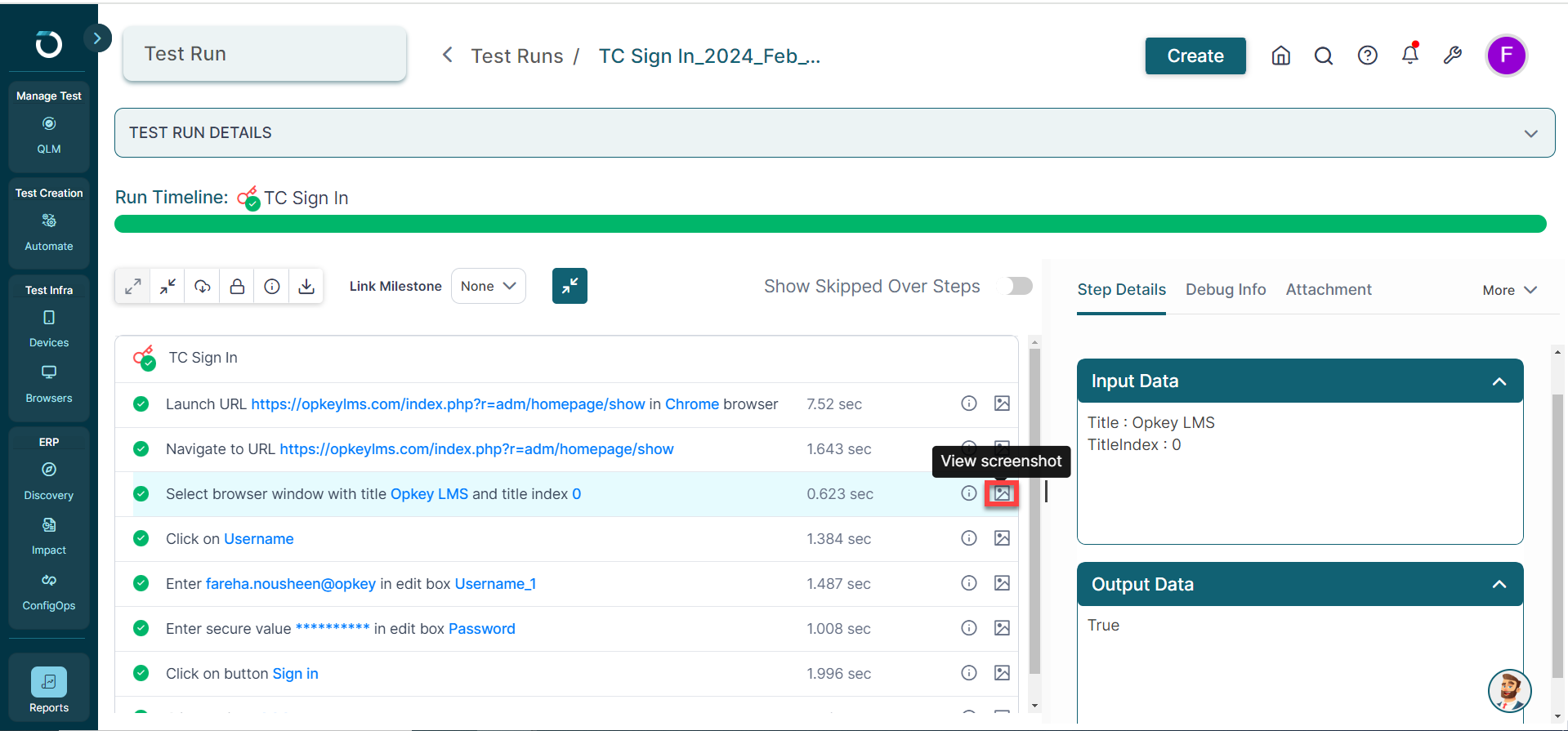Switch to the Step Details tab

click(x=1121, y=289)
